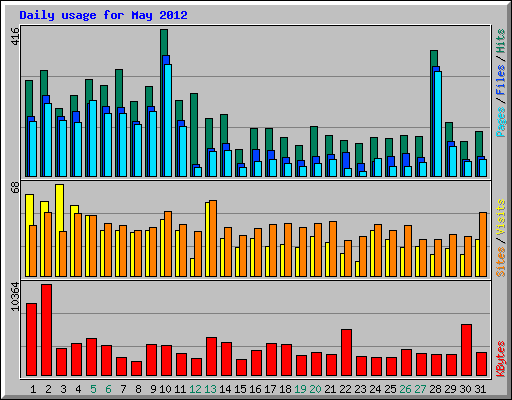Click day 15 on the x-axis
This screenshot has width=512, height=400.
(x=240, y=389)
